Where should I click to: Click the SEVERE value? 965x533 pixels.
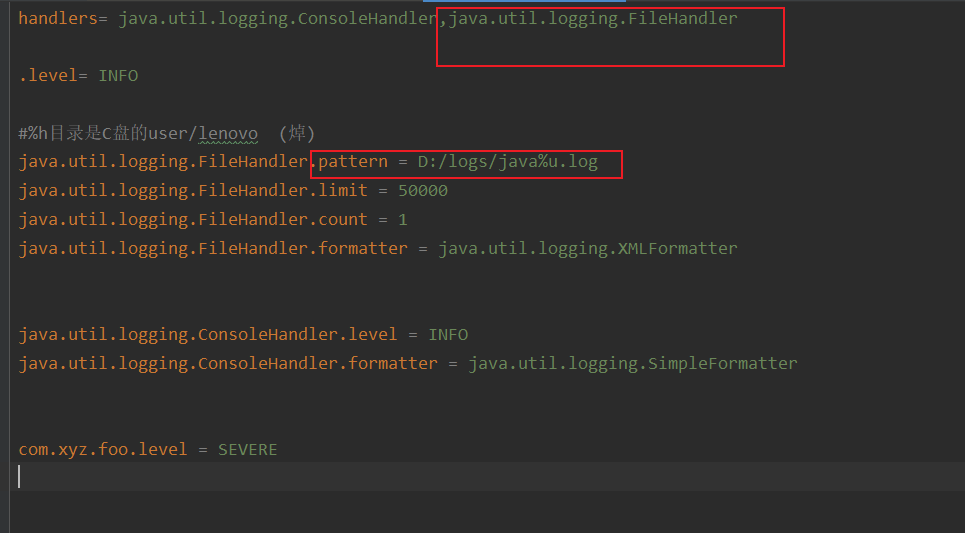point(247,450)
